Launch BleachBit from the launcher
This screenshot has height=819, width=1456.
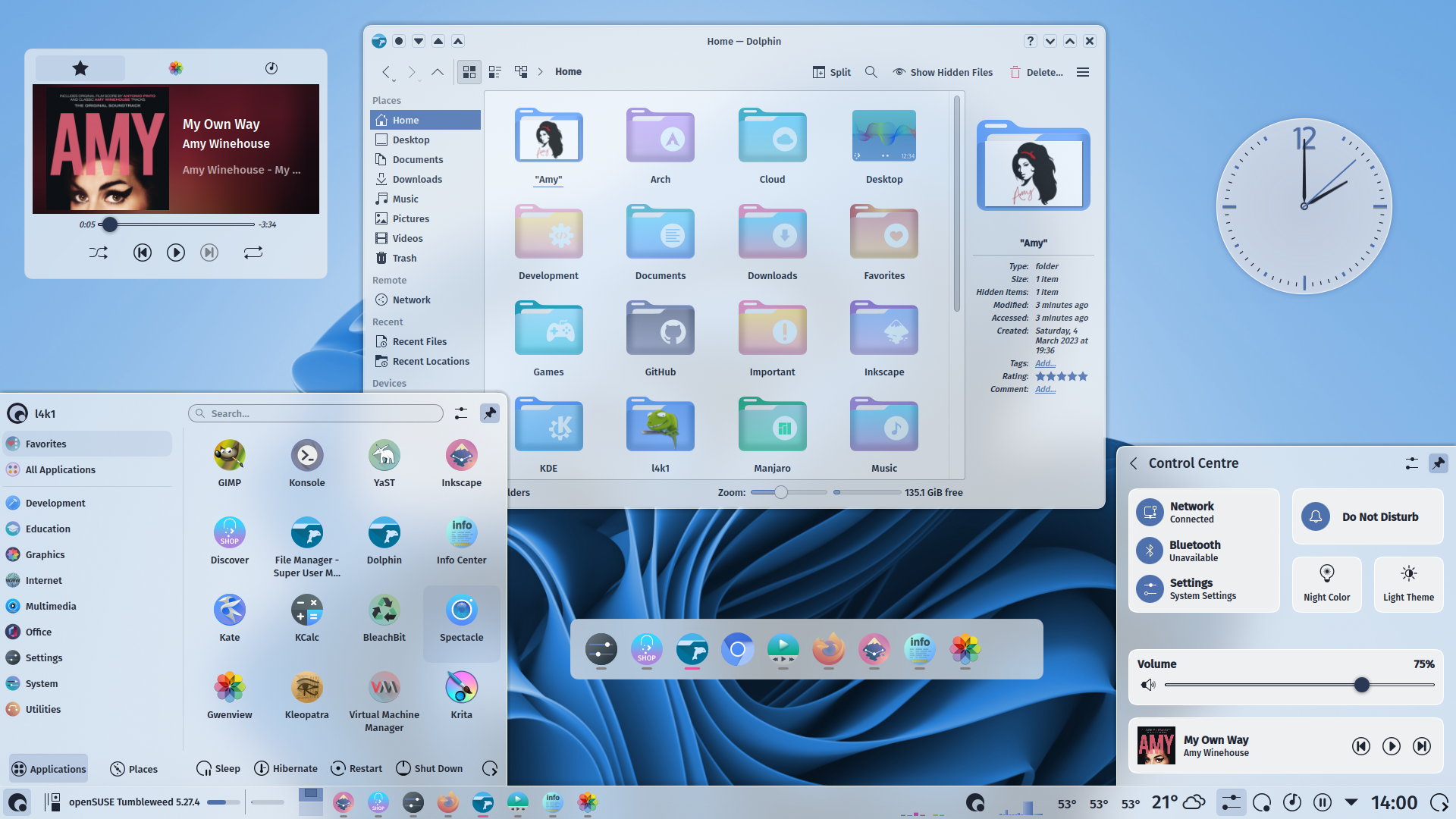[384, 618]
